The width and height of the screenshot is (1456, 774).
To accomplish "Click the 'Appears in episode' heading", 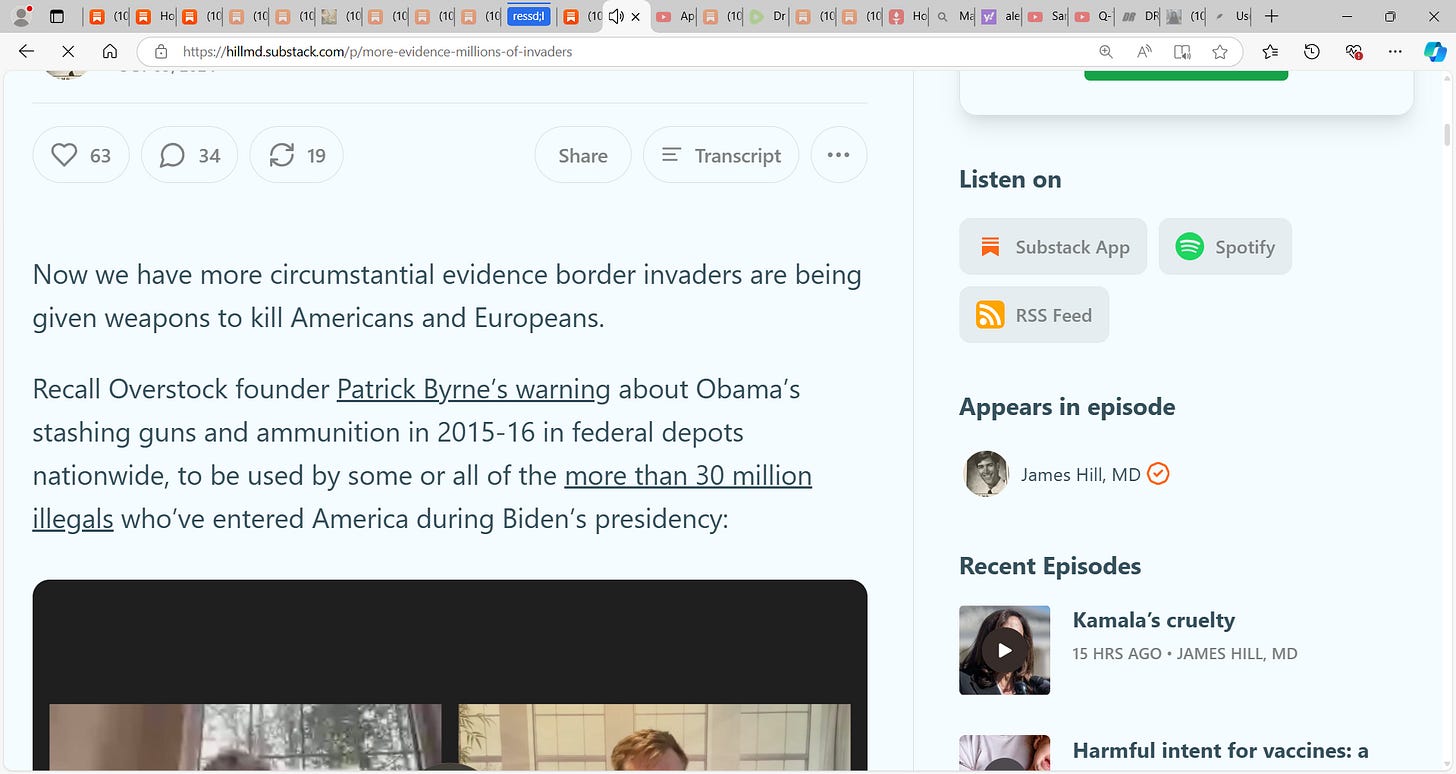I will pos(1067,406).
